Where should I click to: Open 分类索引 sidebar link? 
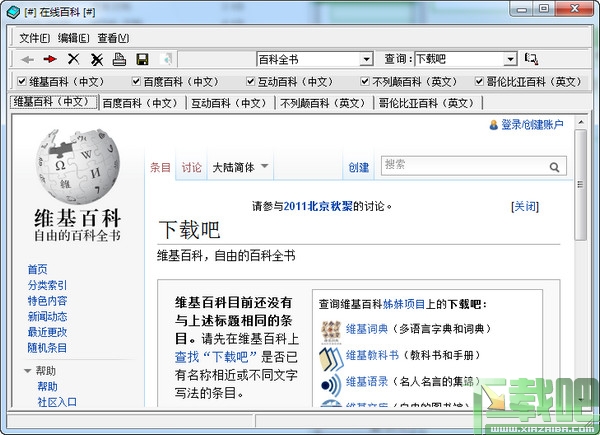tap(47, 285)
